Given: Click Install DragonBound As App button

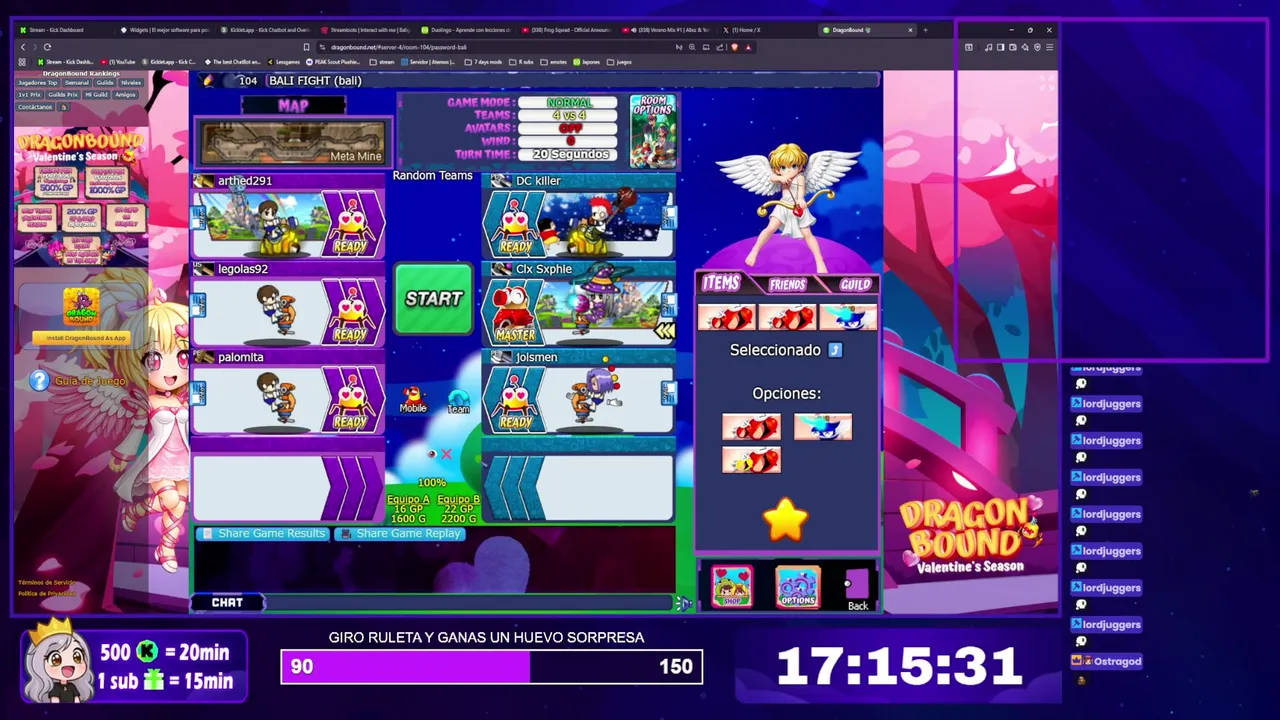Looking at the screenshot, I should click(81, 338).
